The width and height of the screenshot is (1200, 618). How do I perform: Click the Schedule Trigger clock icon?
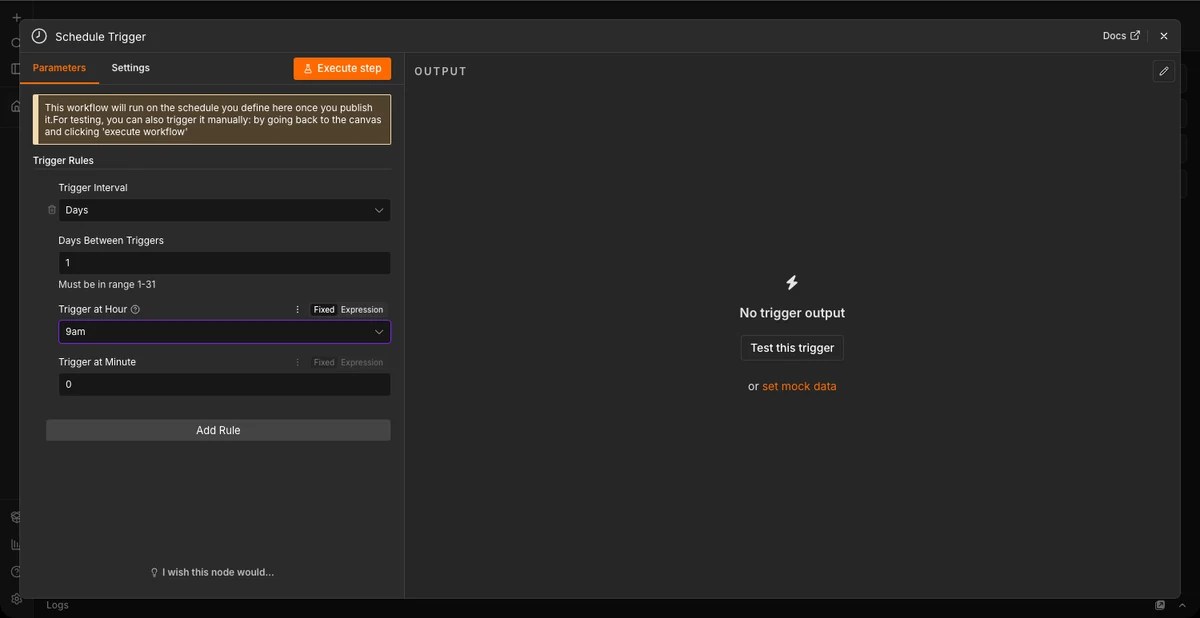[x=39, y=36]
